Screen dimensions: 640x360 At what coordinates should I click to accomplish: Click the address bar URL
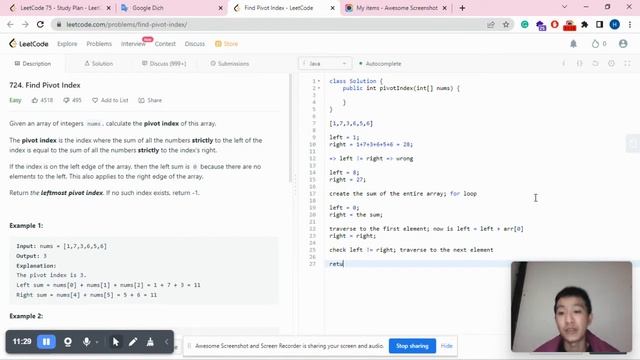(x=127, y=25)
